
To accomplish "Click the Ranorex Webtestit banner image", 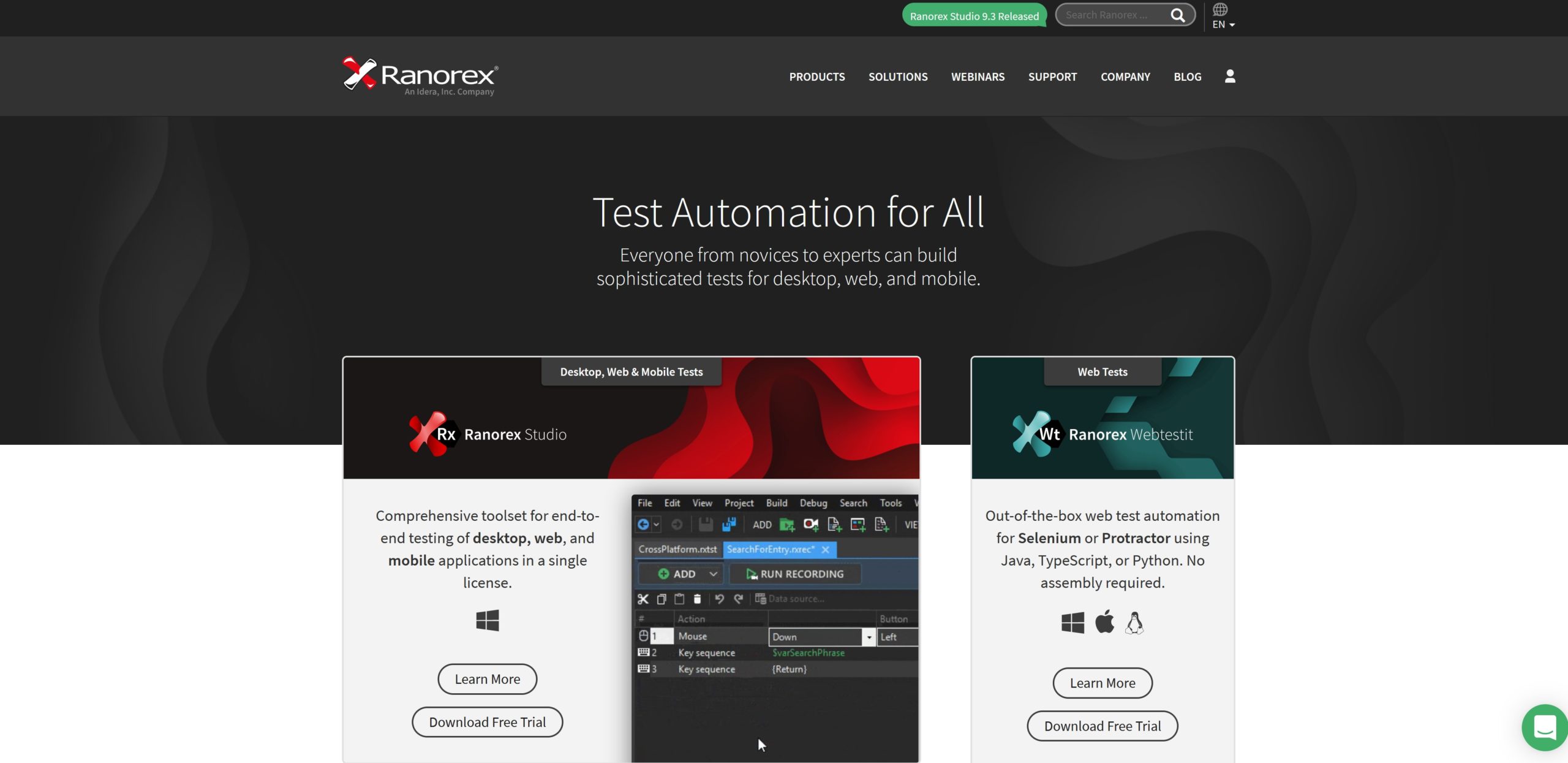I will point(1102,418).
